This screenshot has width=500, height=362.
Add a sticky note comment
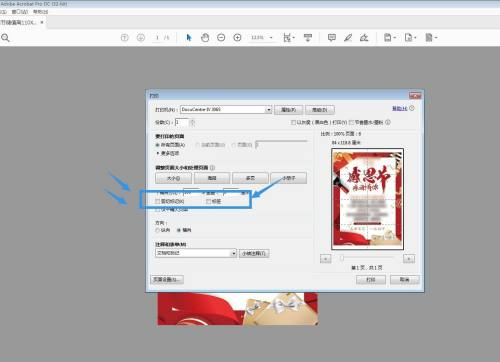[x=331, y=38]
